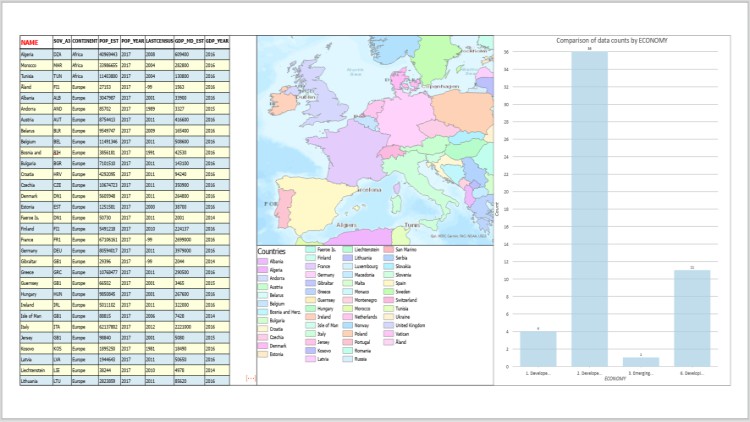Select Tunisia name cell in the table
This screenshot has width=750, height=422.
pyautogui.click(x=36, y=76)
